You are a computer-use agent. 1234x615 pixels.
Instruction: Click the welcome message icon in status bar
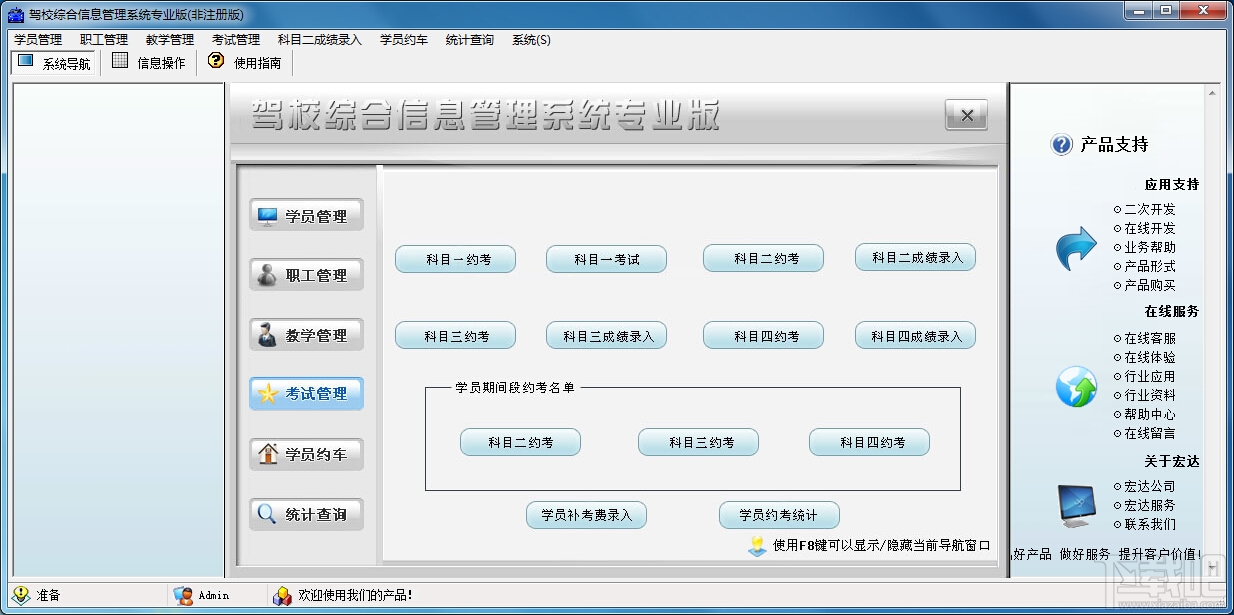tap(282, 595)
